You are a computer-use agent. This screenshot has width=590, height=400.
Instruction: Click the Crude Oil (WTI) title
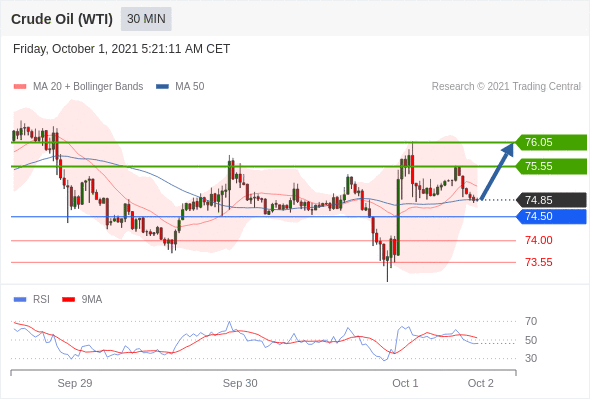click(x=62, y=19)
